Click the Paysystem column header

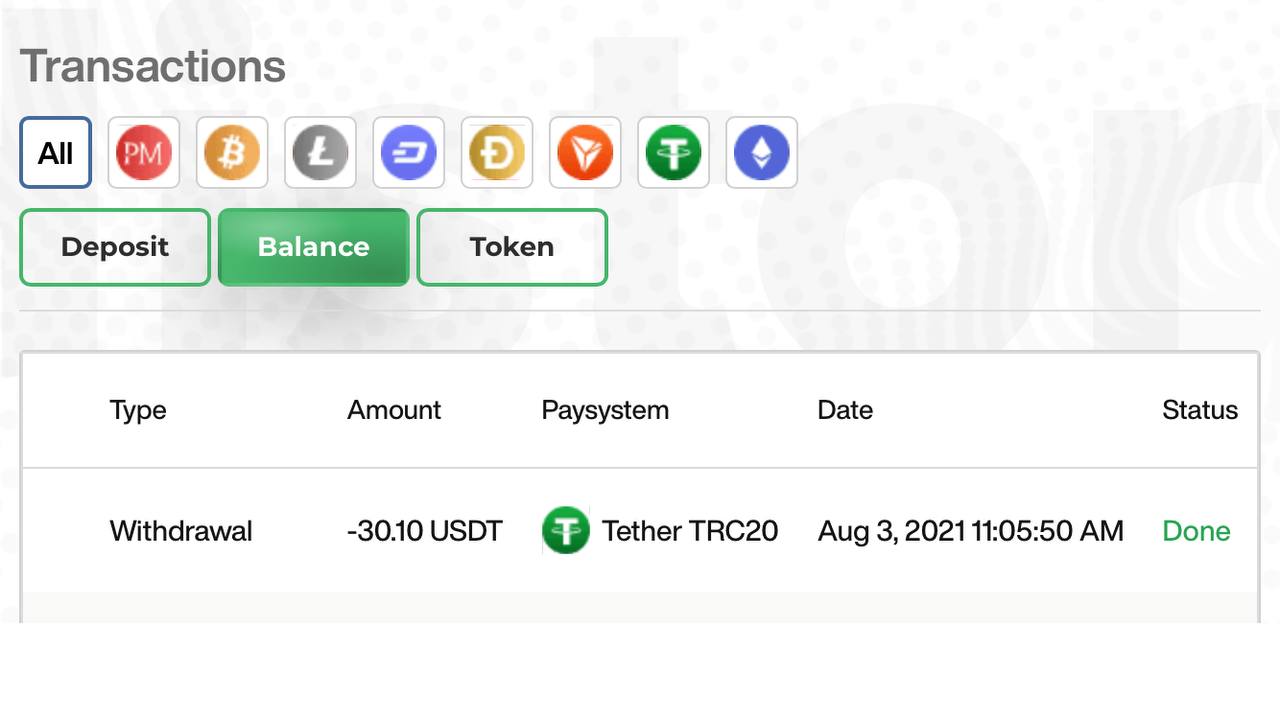(x=605, y=411)
